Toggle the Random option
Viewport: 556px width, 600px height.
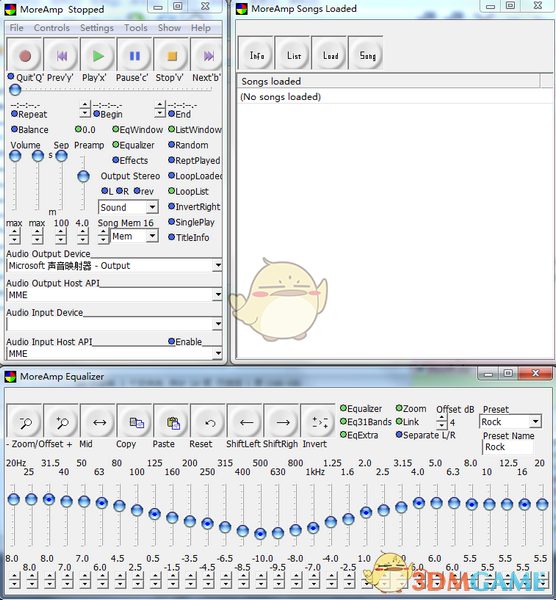[x=189, y=145]
